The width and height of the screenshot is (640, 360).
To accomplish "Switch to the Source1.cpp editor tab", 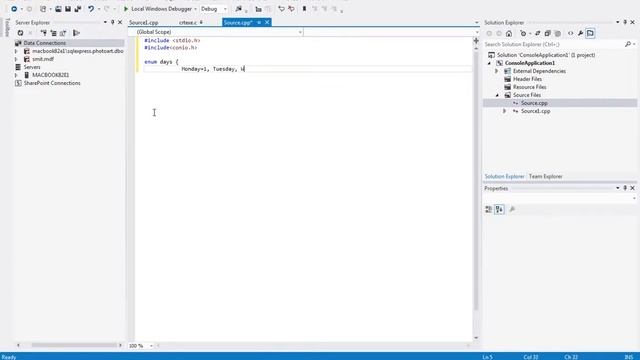I will (x=144, y=22).
